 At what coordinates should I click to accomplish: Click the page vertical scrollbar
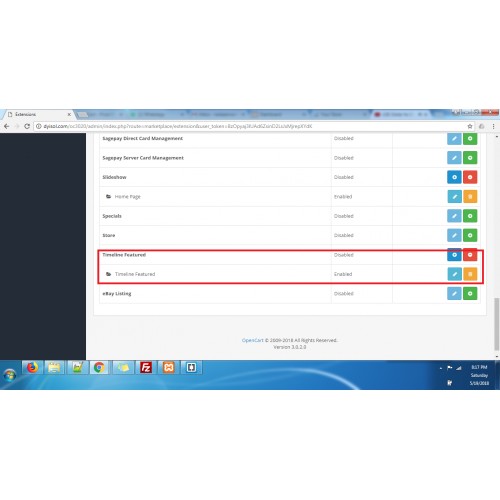497,325
